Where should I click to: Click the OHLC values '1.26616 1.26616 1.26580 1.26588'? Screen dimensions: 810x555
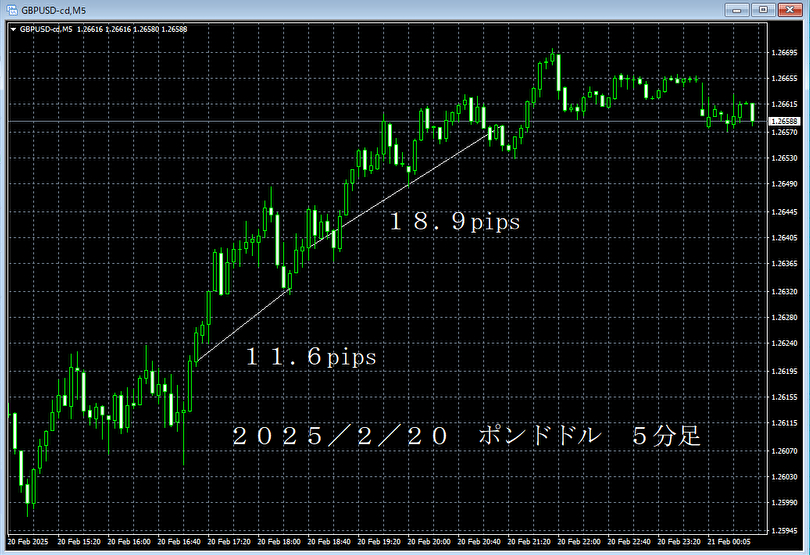coord(132,29)
